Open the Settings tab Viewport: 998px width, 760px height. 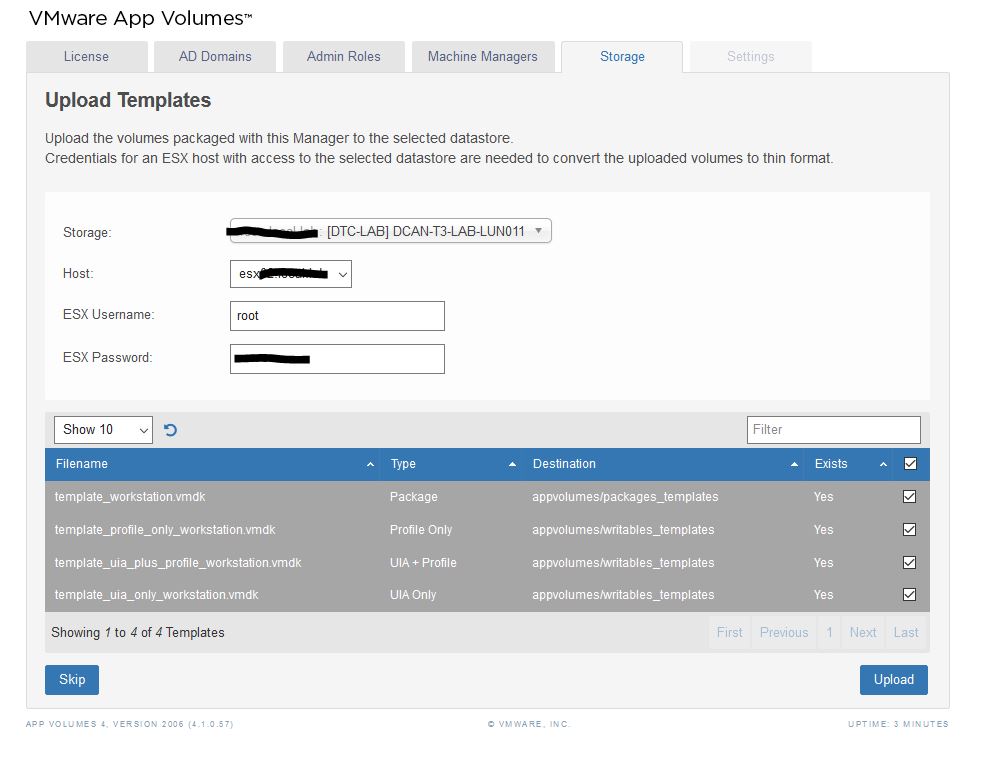tap(751, 57)
